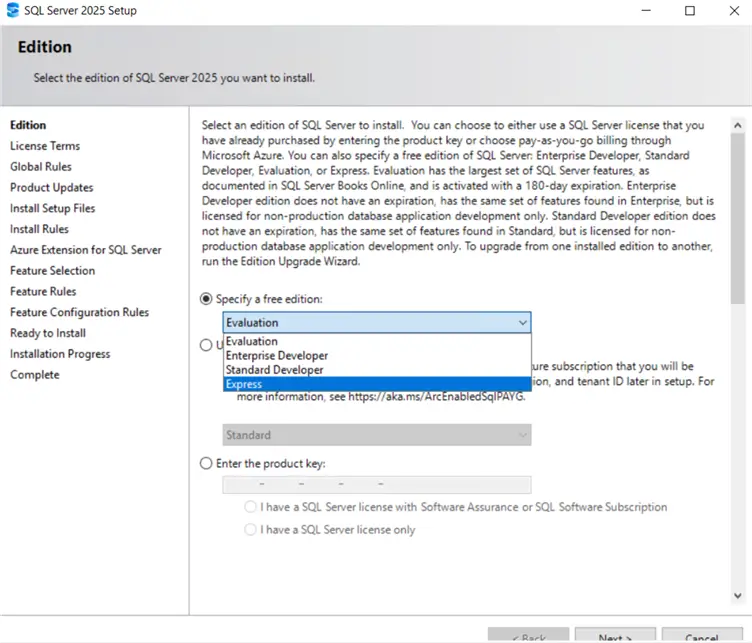Click the Back button
The height and width of the screenshot is (643, 752).
[x=529, y=635]
